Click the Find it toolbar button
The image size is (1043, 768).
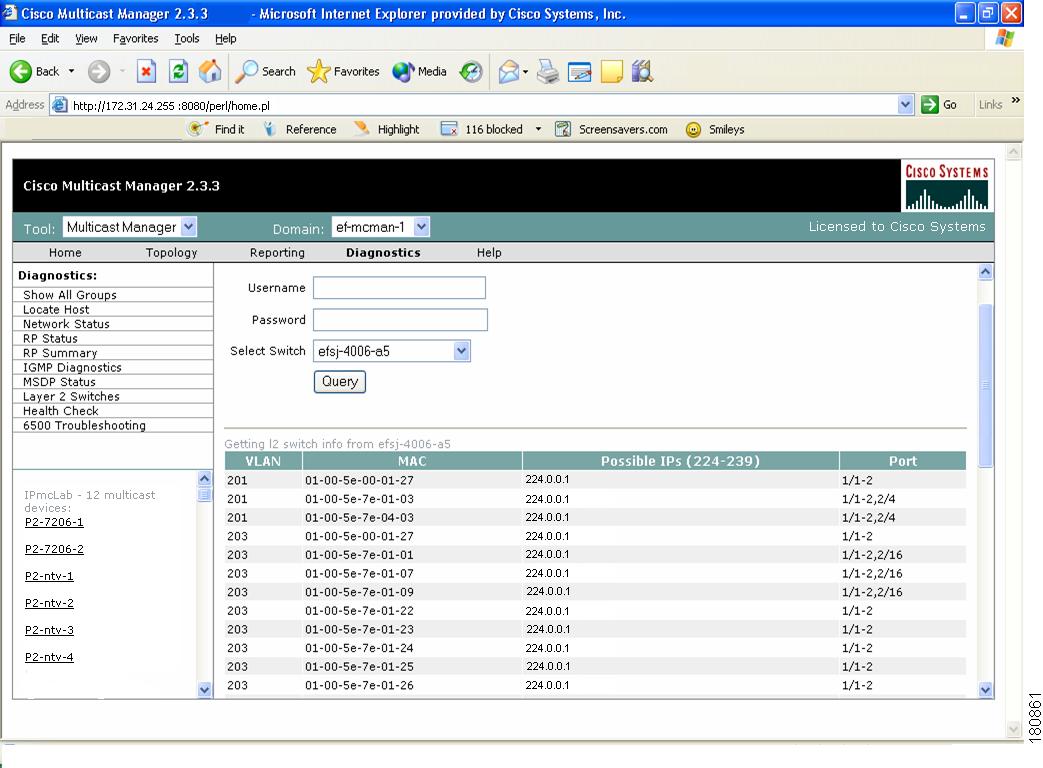(216, 129)
